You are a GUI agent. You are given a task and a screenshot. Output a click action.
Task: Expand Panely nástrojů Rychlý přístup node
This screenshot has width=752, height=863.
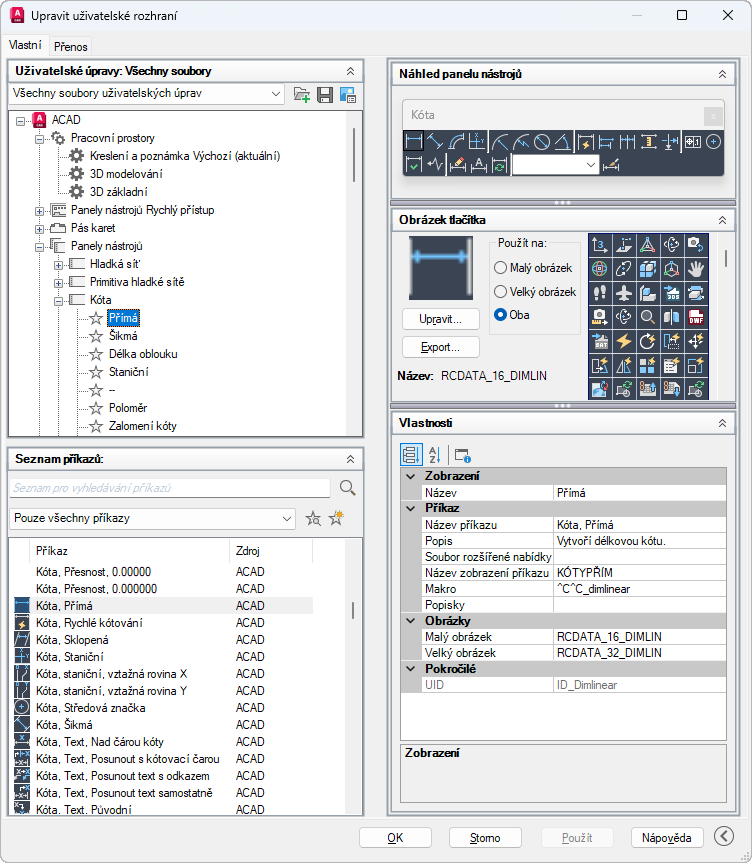tap(40, 211)
